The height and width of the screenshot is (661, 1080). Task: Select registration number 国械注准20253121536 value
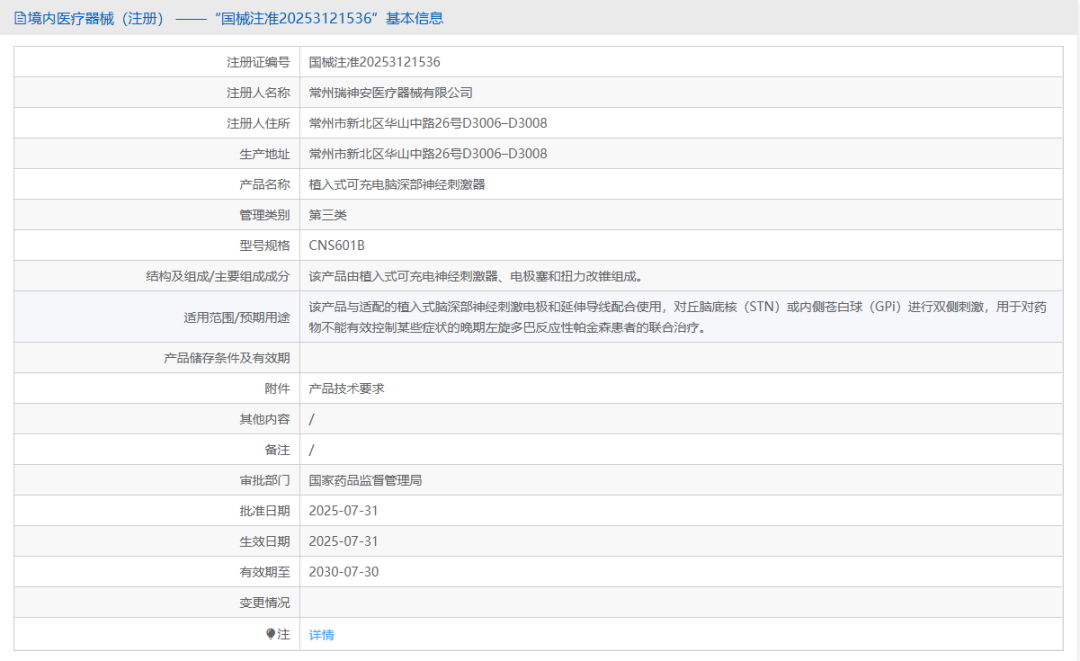[374, 62]
